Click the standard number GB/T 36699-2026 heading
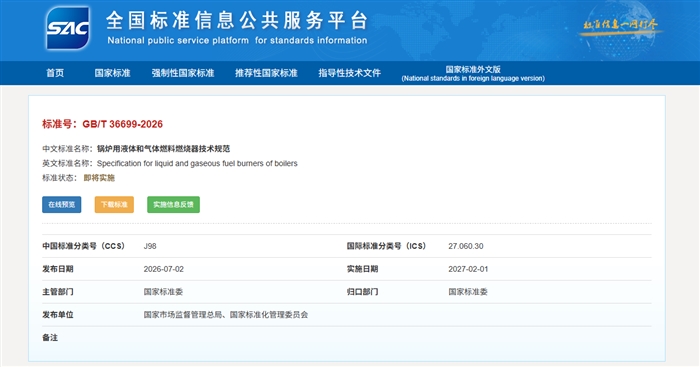This screenshot has height=367, width=700. (103, 124)
